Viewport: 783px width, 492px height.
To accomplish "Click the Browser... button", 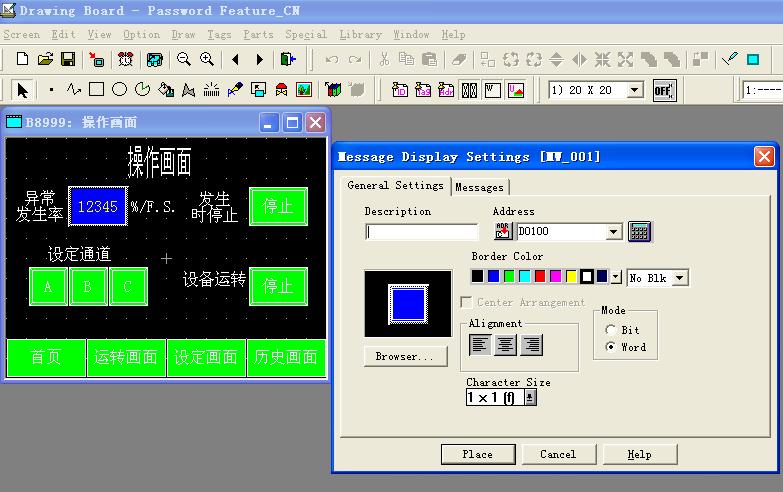I will [405, 356].
